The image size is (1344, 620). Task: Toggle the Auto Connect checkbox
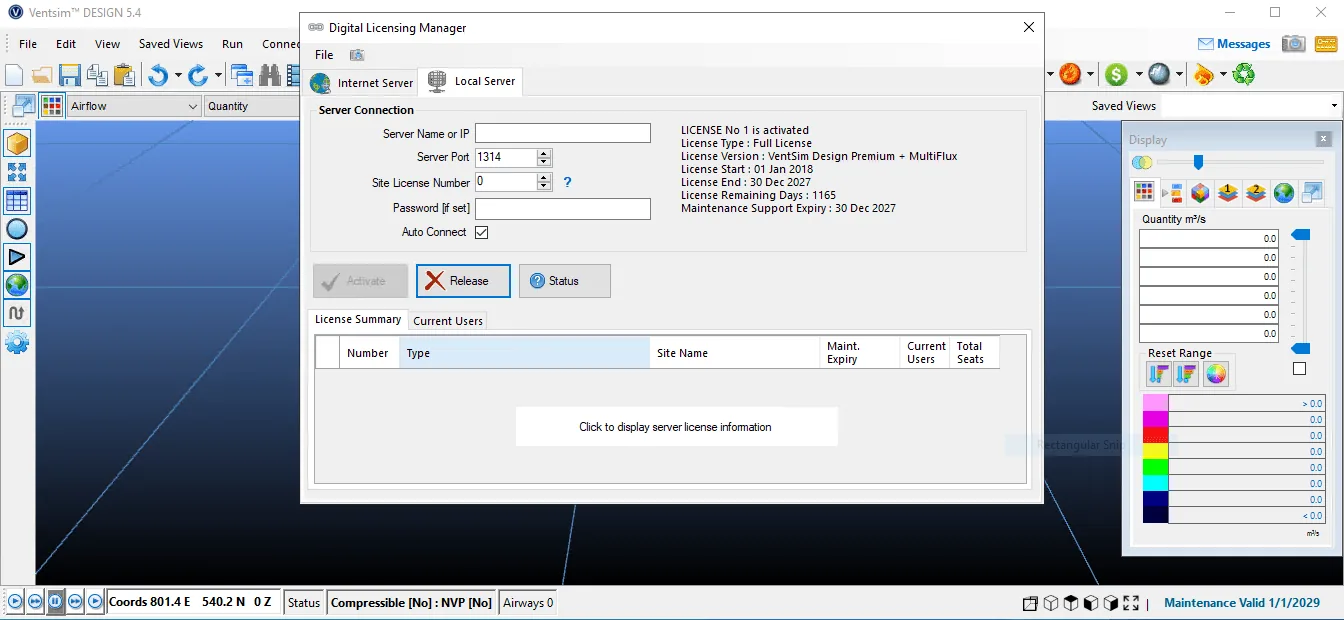(481, 232)
